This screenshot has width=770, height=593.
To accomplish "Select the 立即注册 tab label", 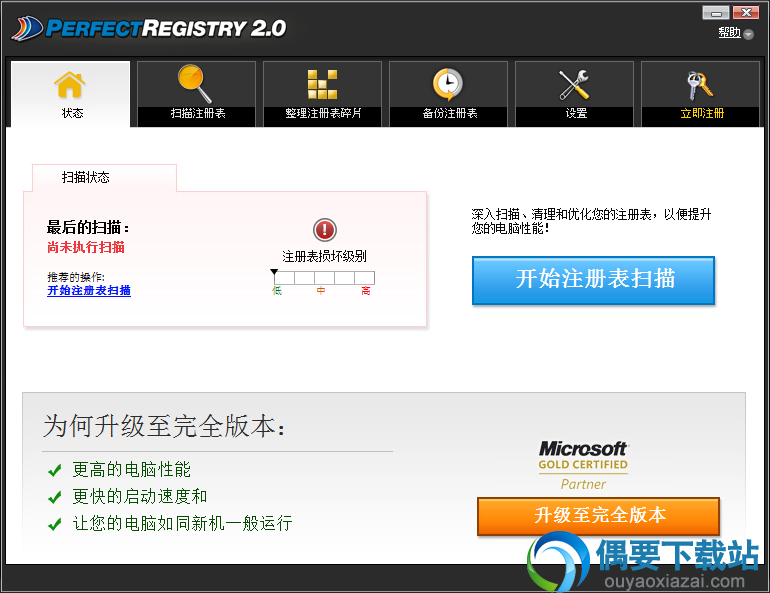I will point(702,113).
